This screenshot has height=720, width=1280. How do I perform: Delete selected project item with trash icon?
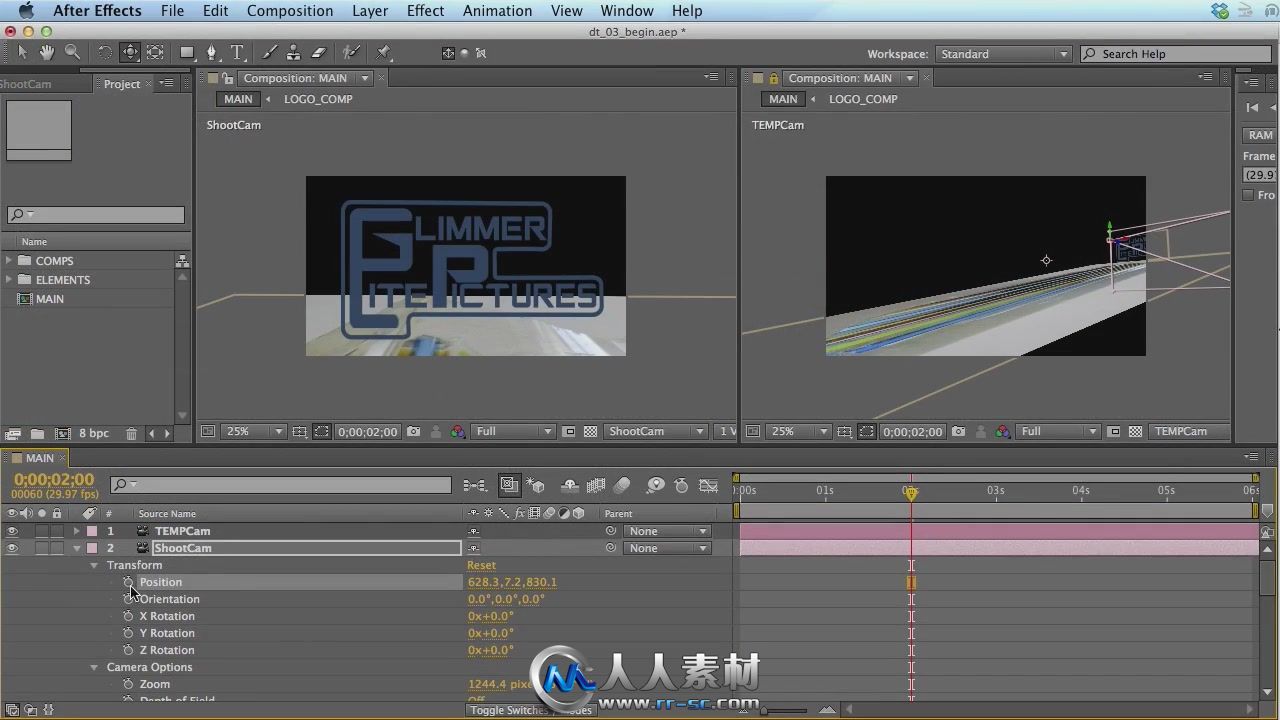click(131, 434)
